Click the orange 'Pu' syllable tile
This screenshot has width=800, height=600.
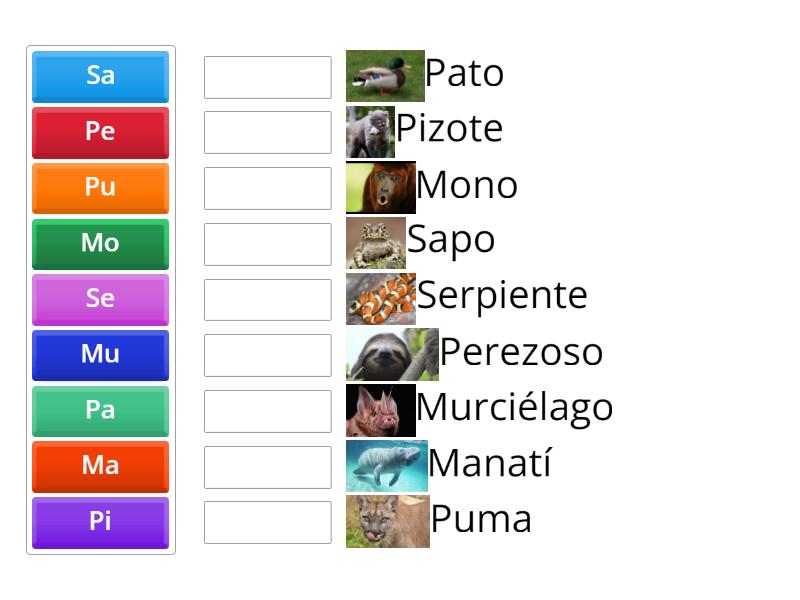[x=100, y=188]
